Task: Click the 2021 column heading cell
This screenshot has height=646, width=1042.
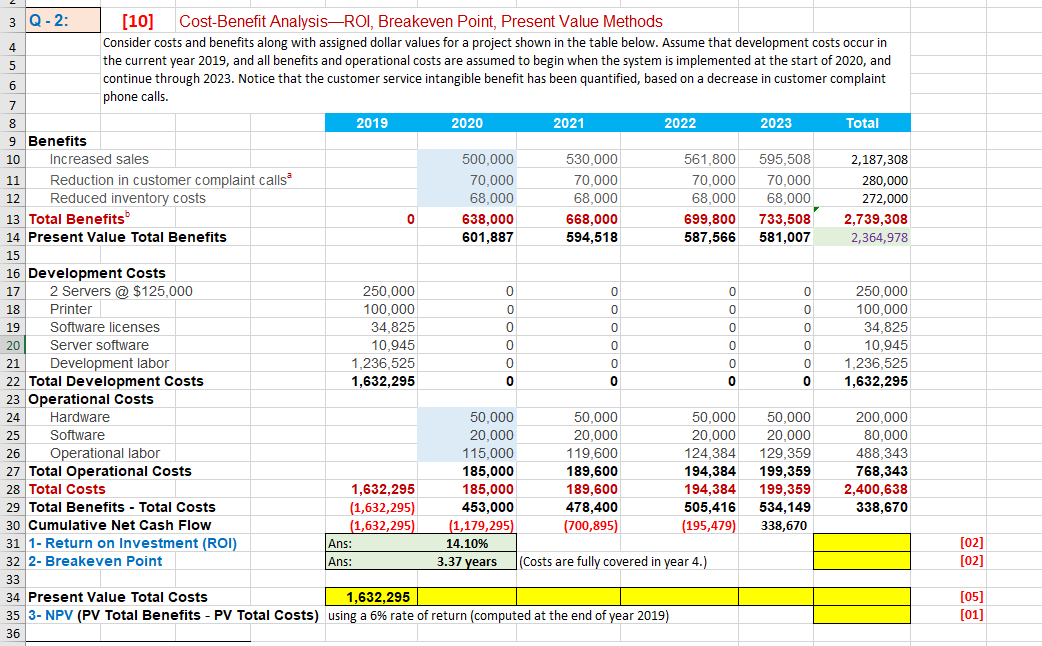Action: point(568,123)
